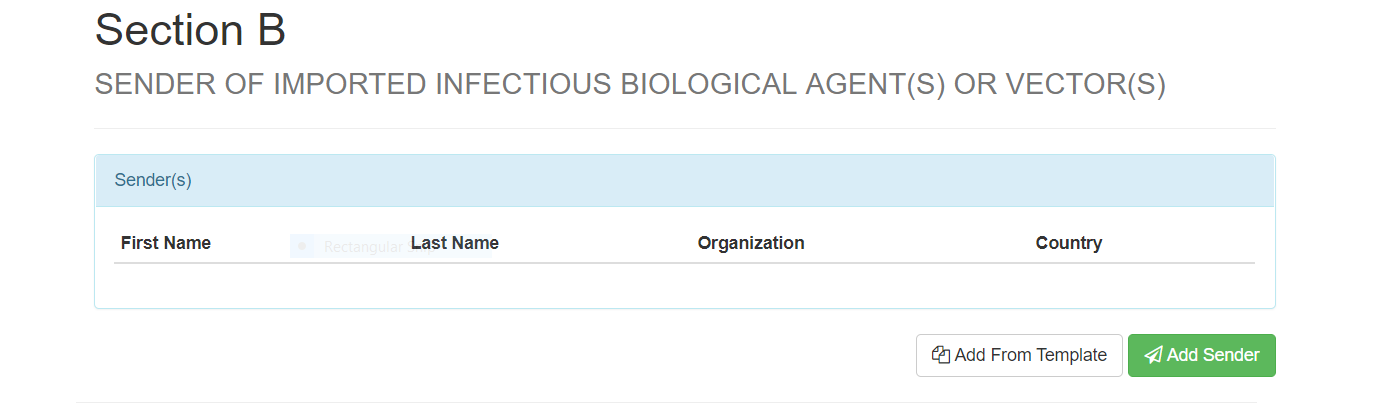The height and width of the screenshot is (418, 1376).
Task: Select the Last Name column header
Action: click(455, 243)
